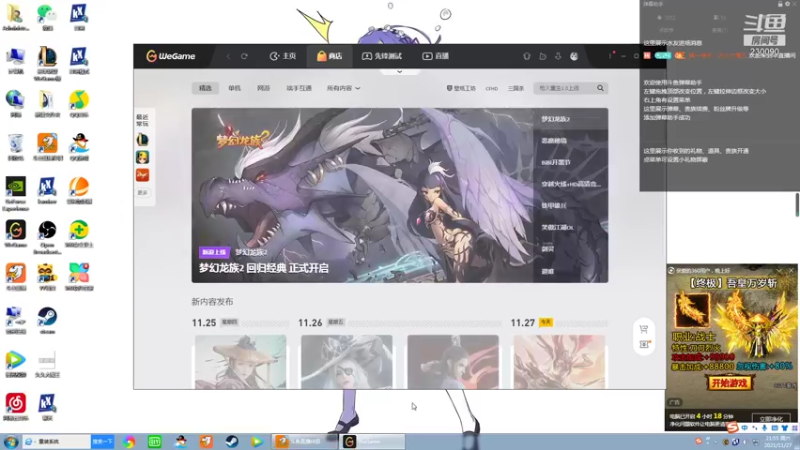
Task: Open GeForce Experience desktop shortcut
Action: point(15,193)
